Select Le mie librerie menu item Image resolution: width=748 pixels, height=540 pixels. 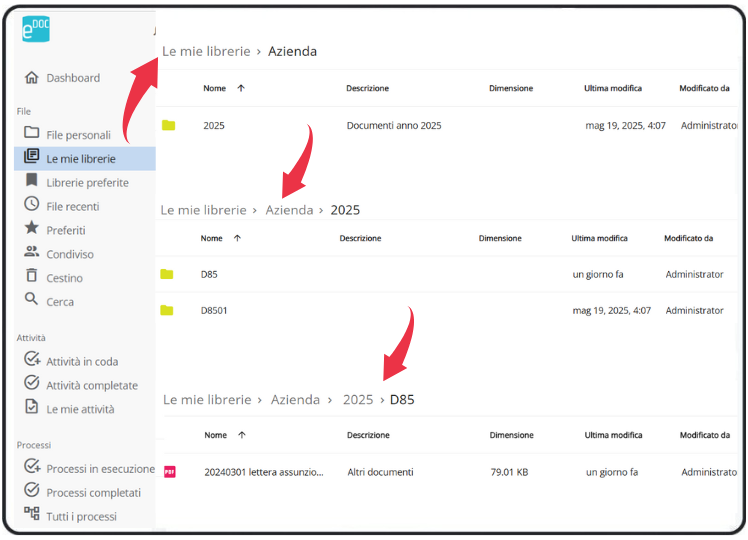click(x=80, y=158)
